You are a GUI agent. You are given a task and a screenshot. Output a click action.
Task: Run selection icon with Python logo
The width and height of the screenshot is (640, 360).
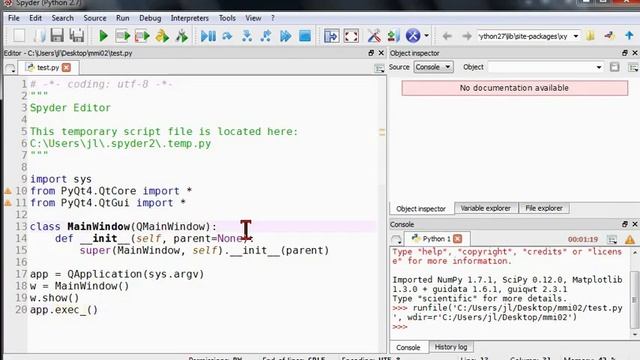coord(162,36)
